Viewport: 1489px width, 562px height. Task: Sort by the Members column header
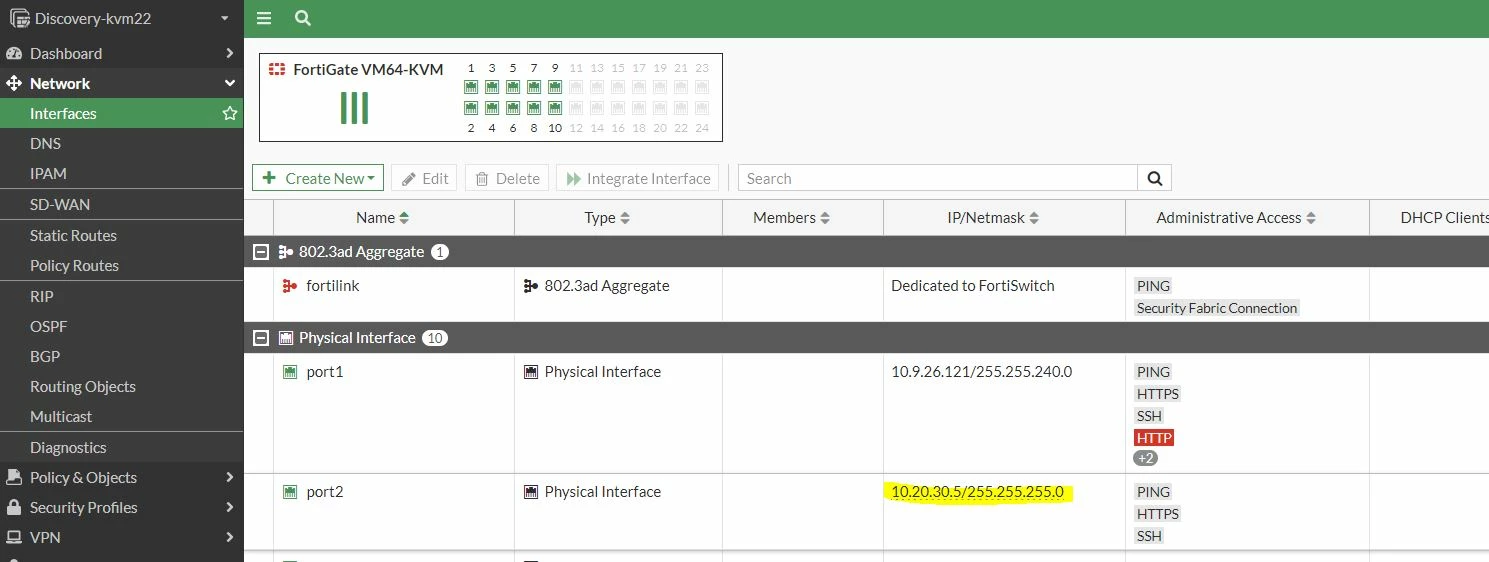(792, 217)
